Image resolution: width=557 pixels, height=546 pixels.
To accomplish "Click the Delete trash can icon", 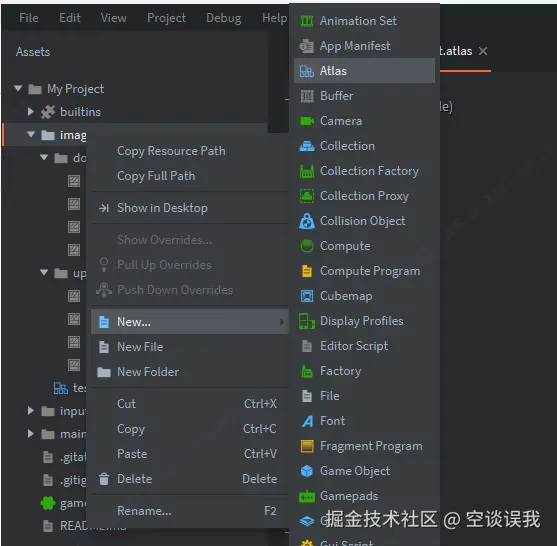I will pyautogui.click(x=104, y=479).
